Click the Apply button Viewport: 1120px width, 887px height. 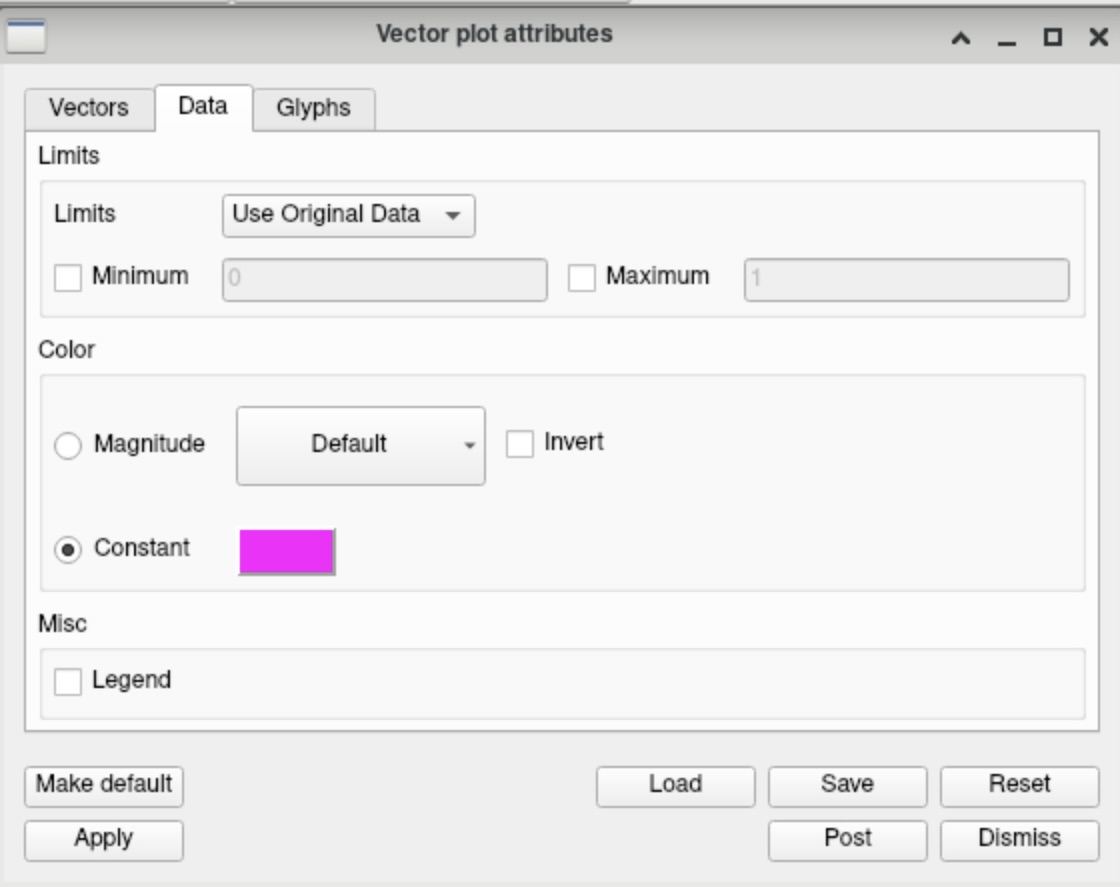point(102,839)
